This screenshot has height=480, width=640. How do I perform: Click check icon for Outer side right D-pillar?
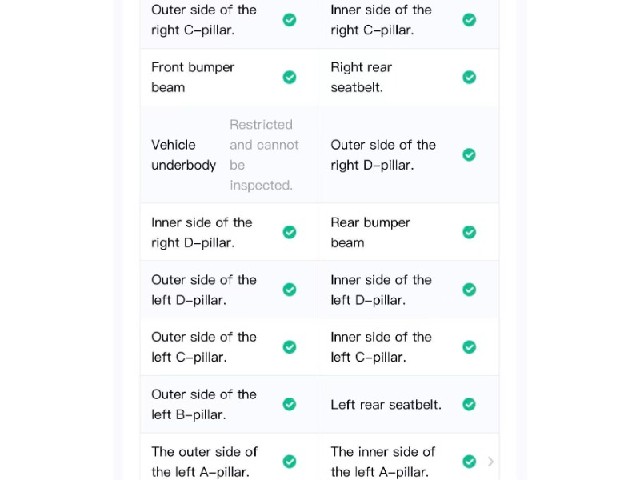pos(469,155)
